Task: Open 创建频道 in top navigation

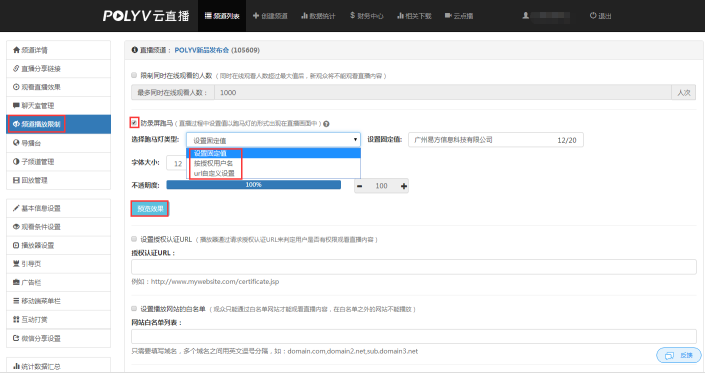Action: 270,16
